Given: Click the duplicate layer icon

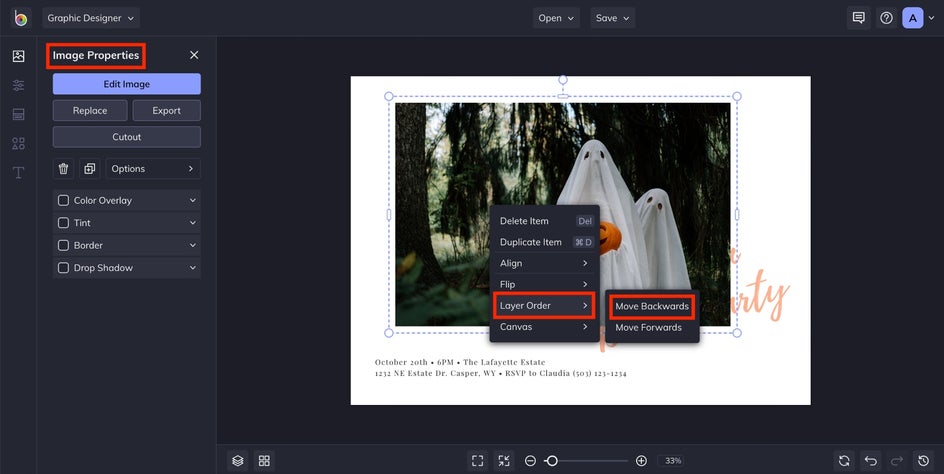Looking at the screenshot, I should click(x=90, y=169).
